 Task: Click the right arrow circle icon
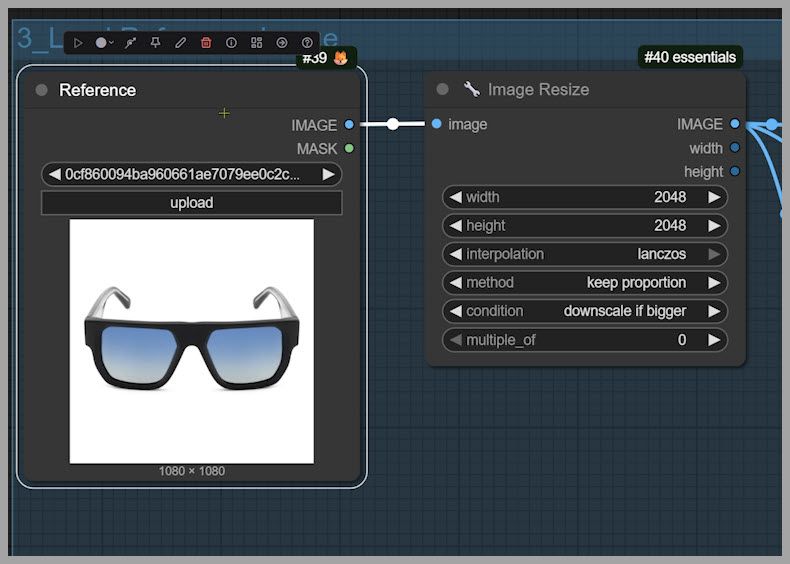coord(281,43)
